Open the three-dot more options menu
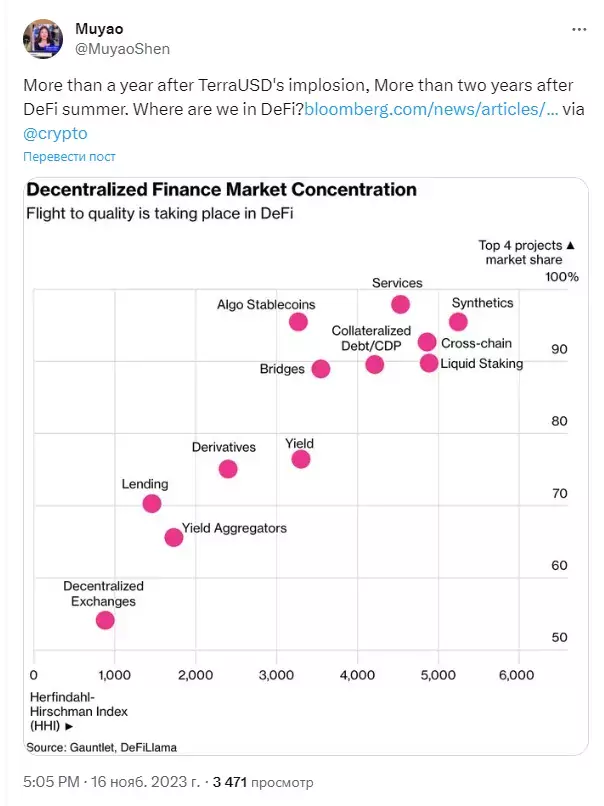The height and width of the screenshot is (806, 604). tap(579, 29)
